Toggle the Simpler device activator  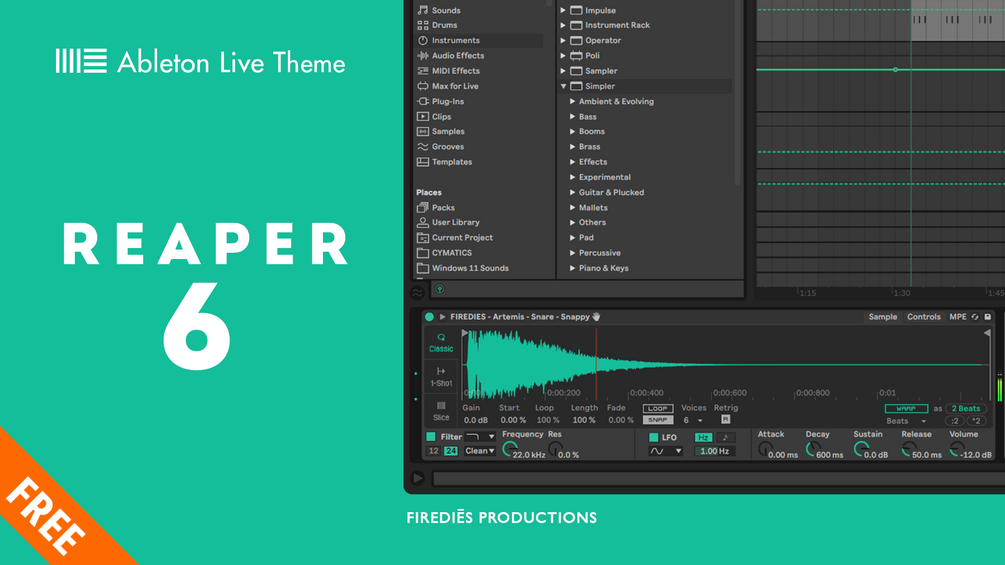tap(429, 317)
